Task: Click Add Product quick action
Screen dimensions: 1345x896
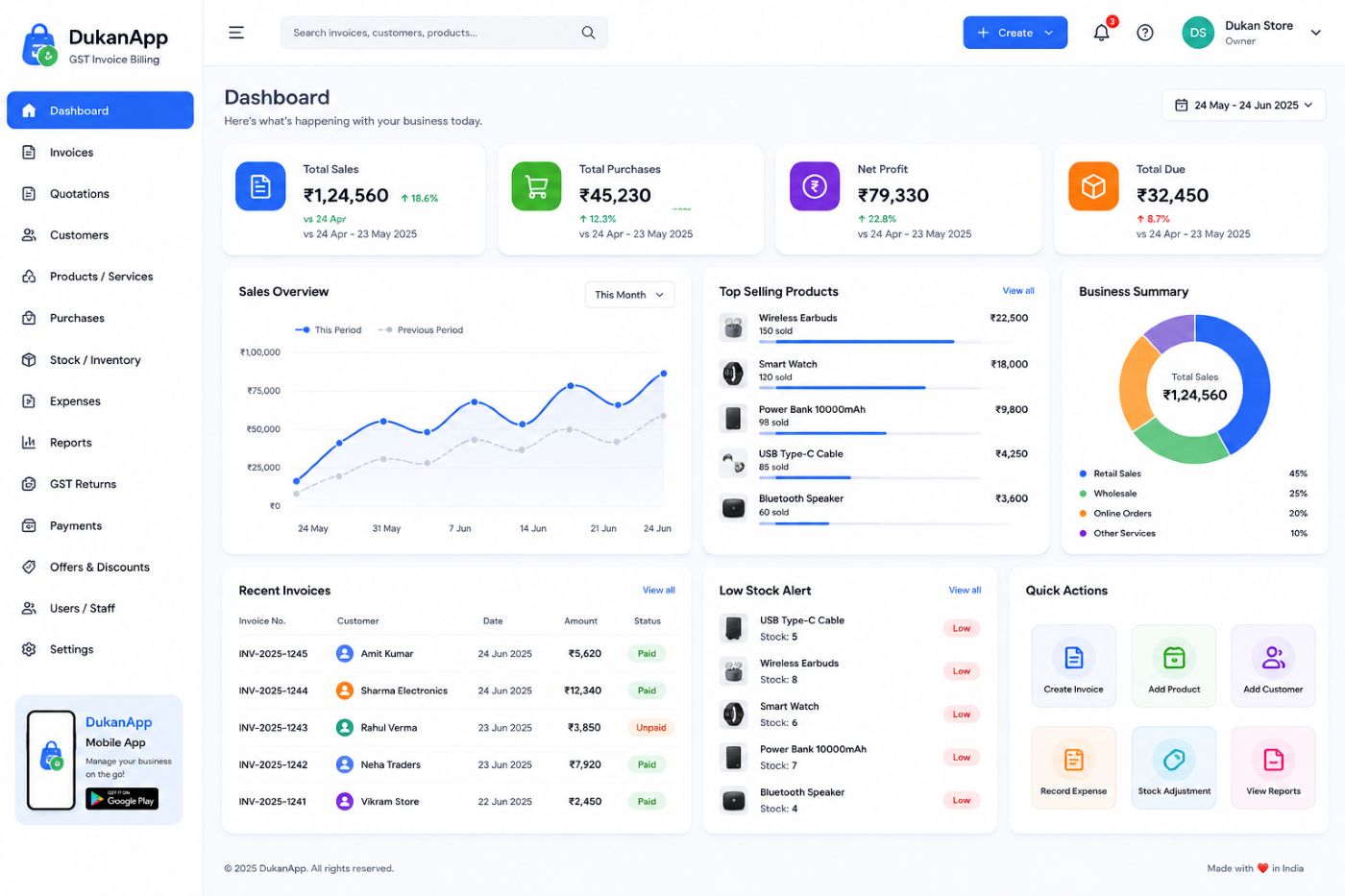Action: (x=1174, y=666)
